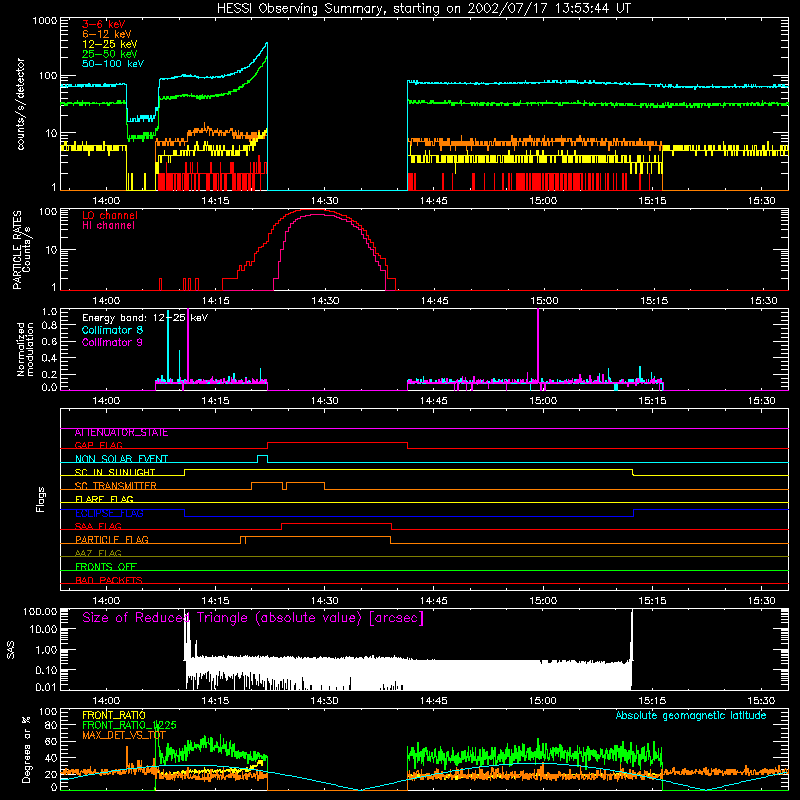Click the 14:30 tick in the count-rate panel
Viewport: 800px width, 800px height.
click(x=324, y=201)
